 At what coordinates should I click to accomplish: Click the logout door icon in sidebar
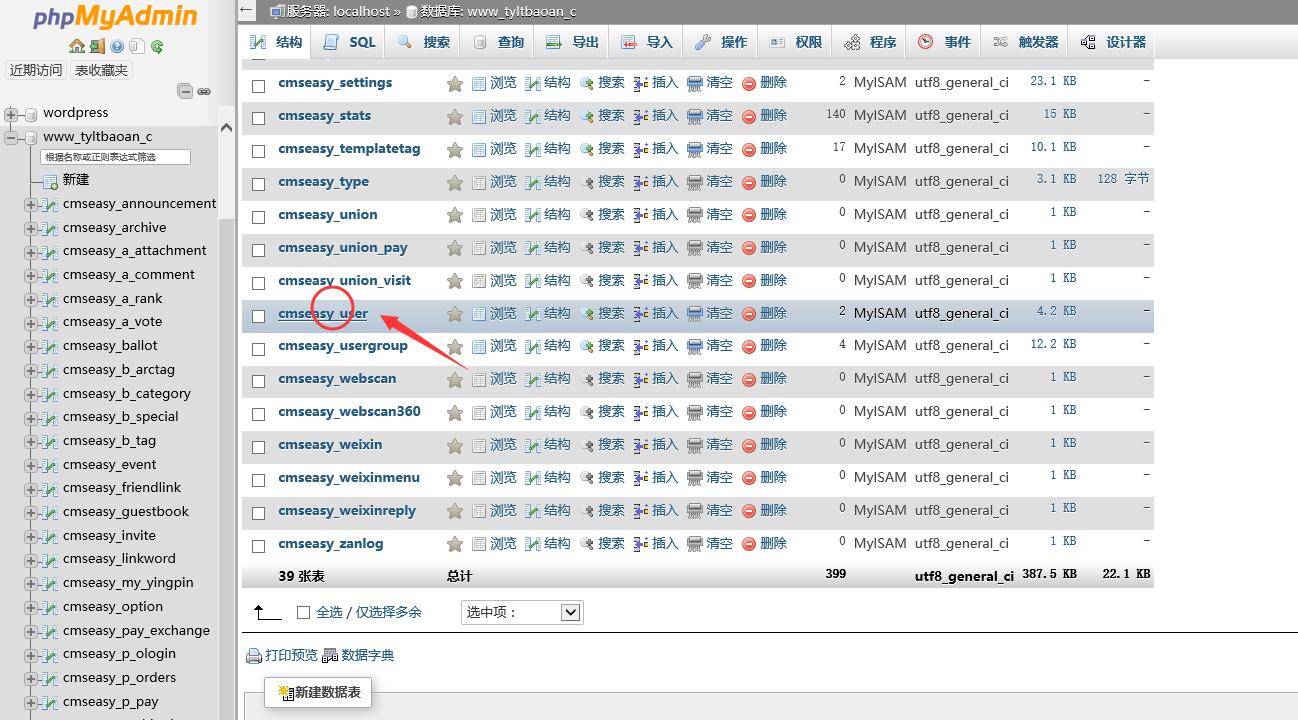[x=97, y=46]
